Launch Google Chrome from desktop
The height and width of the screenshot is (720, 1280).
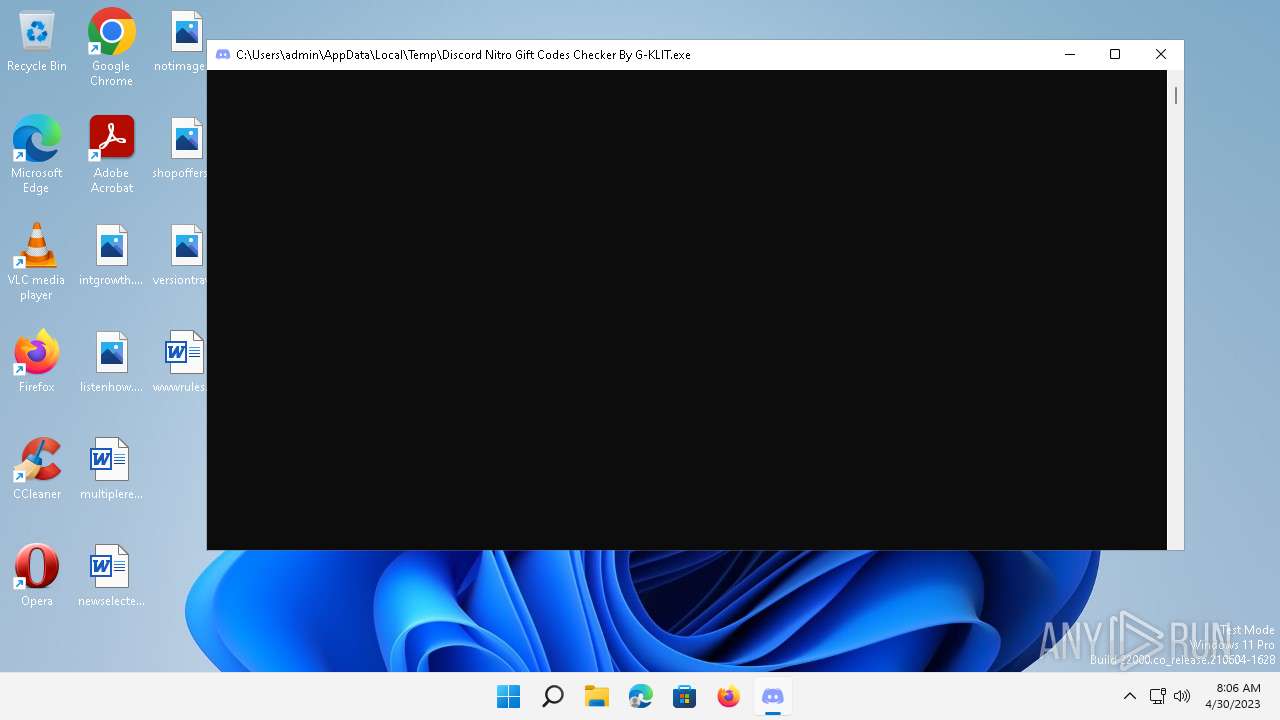pyautogui.click(x=111, y=47)
